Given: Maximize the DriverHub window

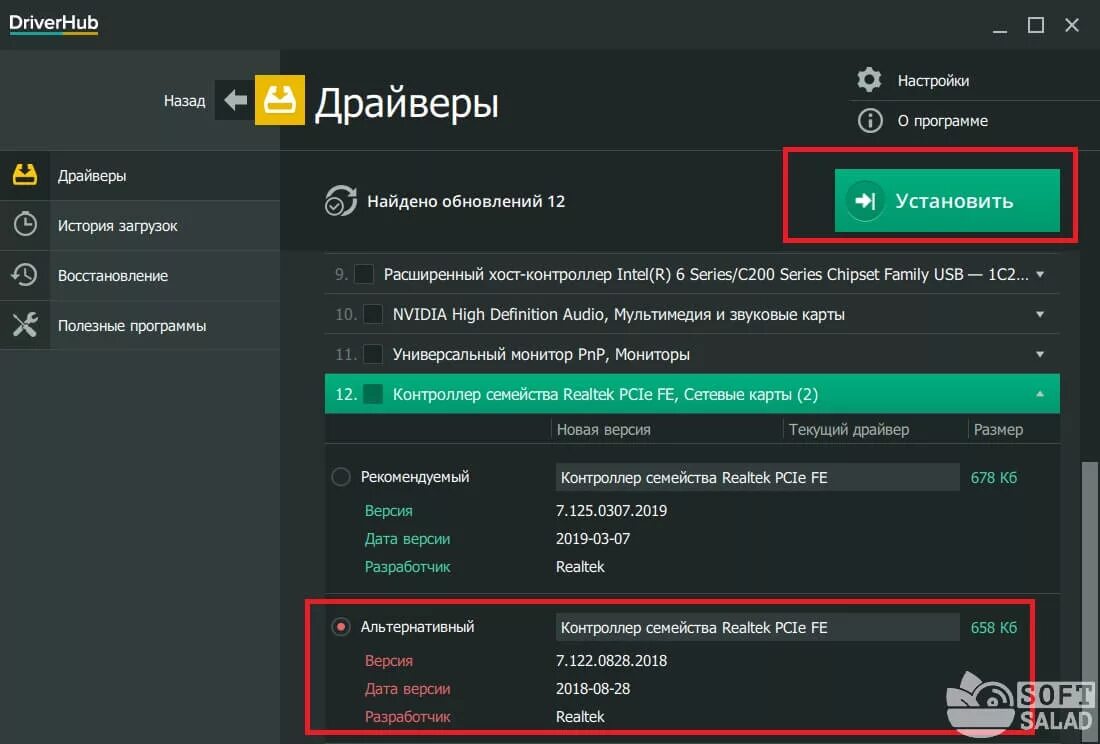Looking at the screenshot, I should tap(1035, 25).
